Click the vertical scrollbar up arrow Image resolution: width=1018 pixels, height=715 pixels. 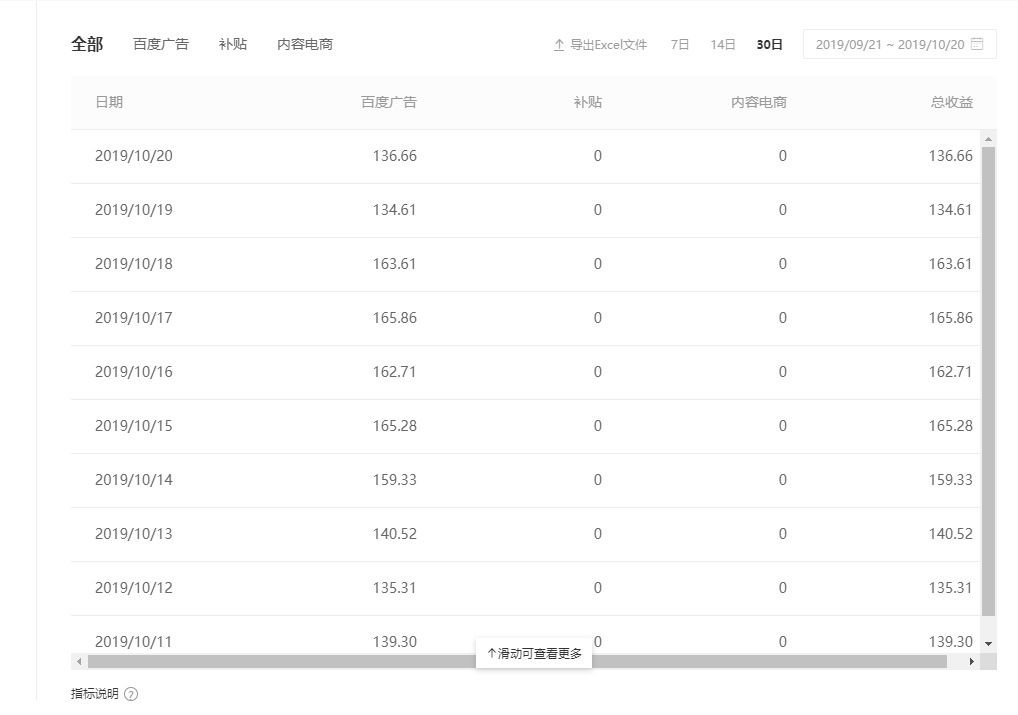pyautogui.click(x=988, y=139)
